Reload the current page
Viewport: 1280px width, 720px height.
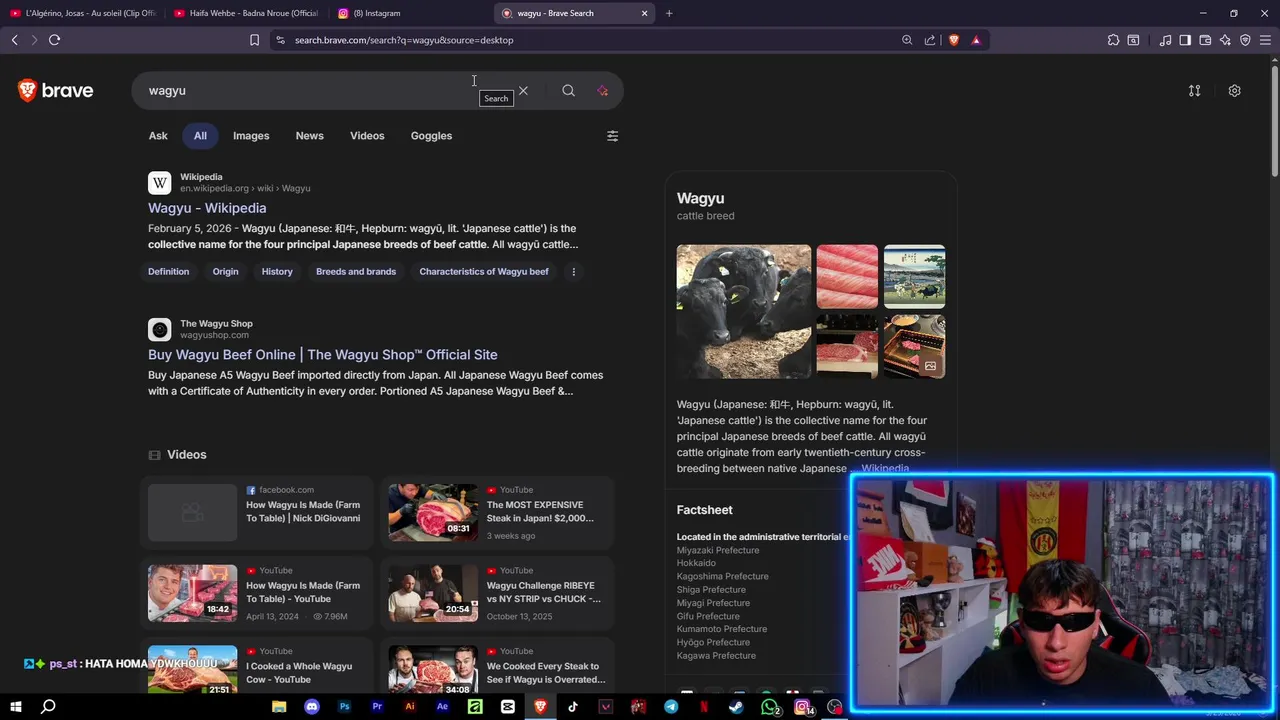tap(54, 40)
